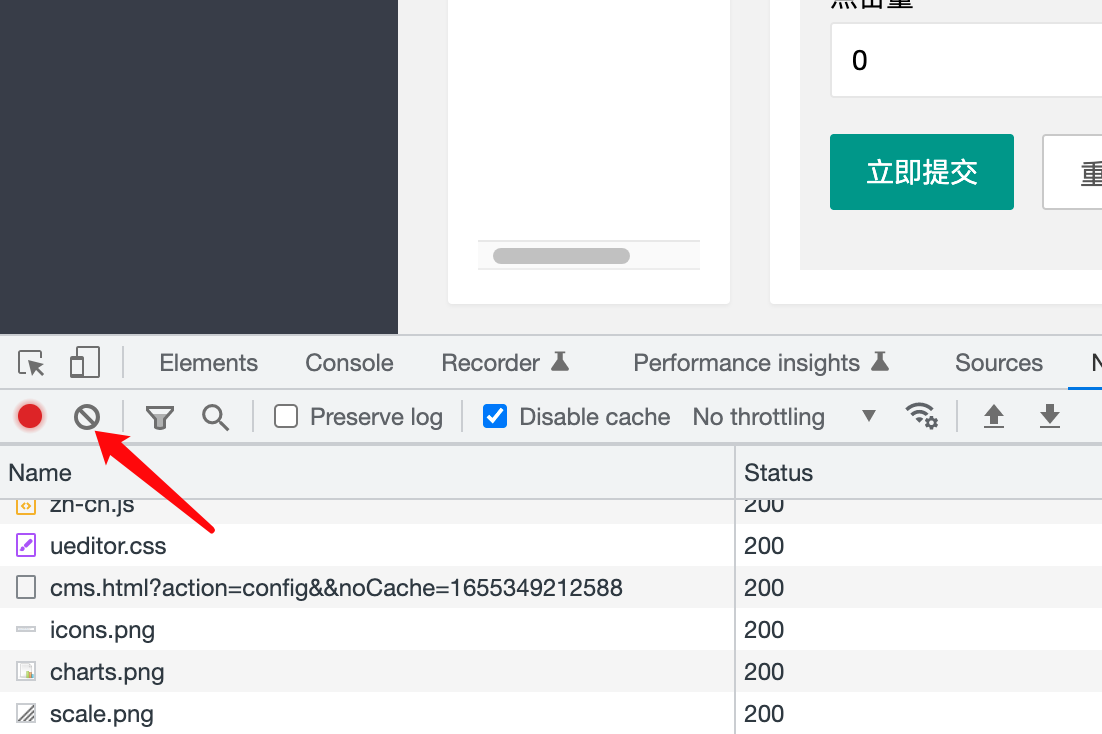Stop recording network log

pos(30,416)
